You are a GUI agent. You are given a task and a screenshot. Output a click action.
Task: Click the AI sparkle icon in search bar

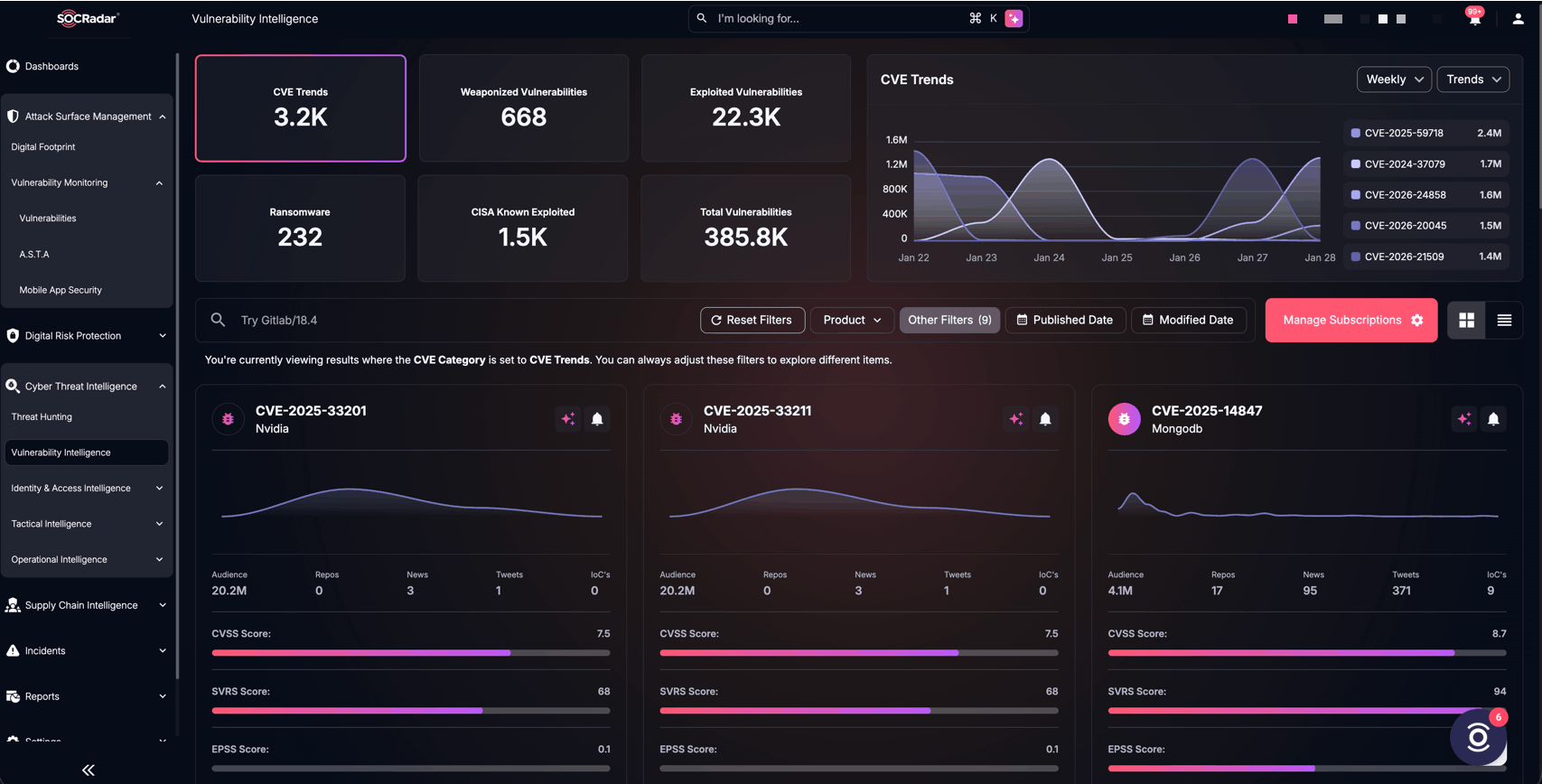pyautogui.click(x=1014, y=19)
